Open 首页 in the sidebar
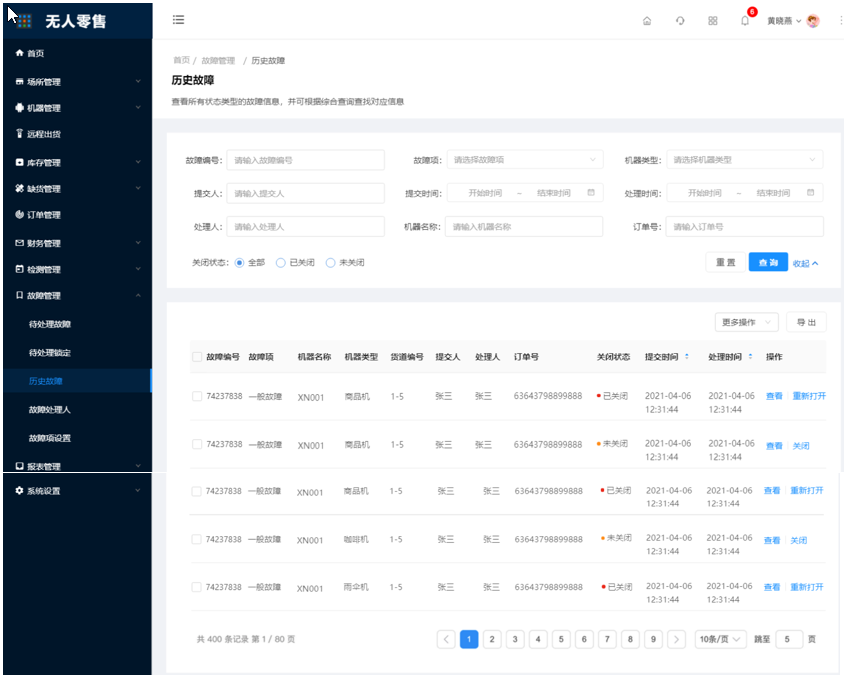This screenshot has width=844, height=675. pos(78,53)
